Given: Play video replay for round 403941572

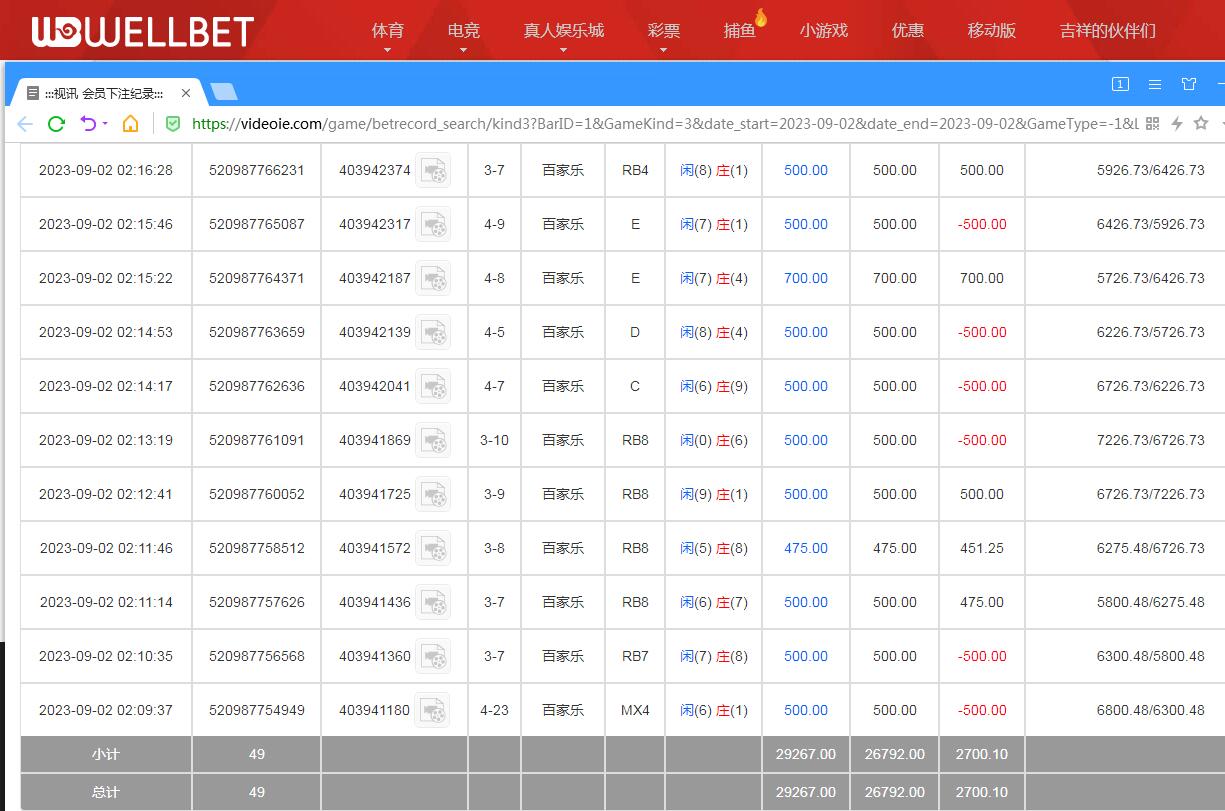Looking at the screenshot, I should pos(433,548).
